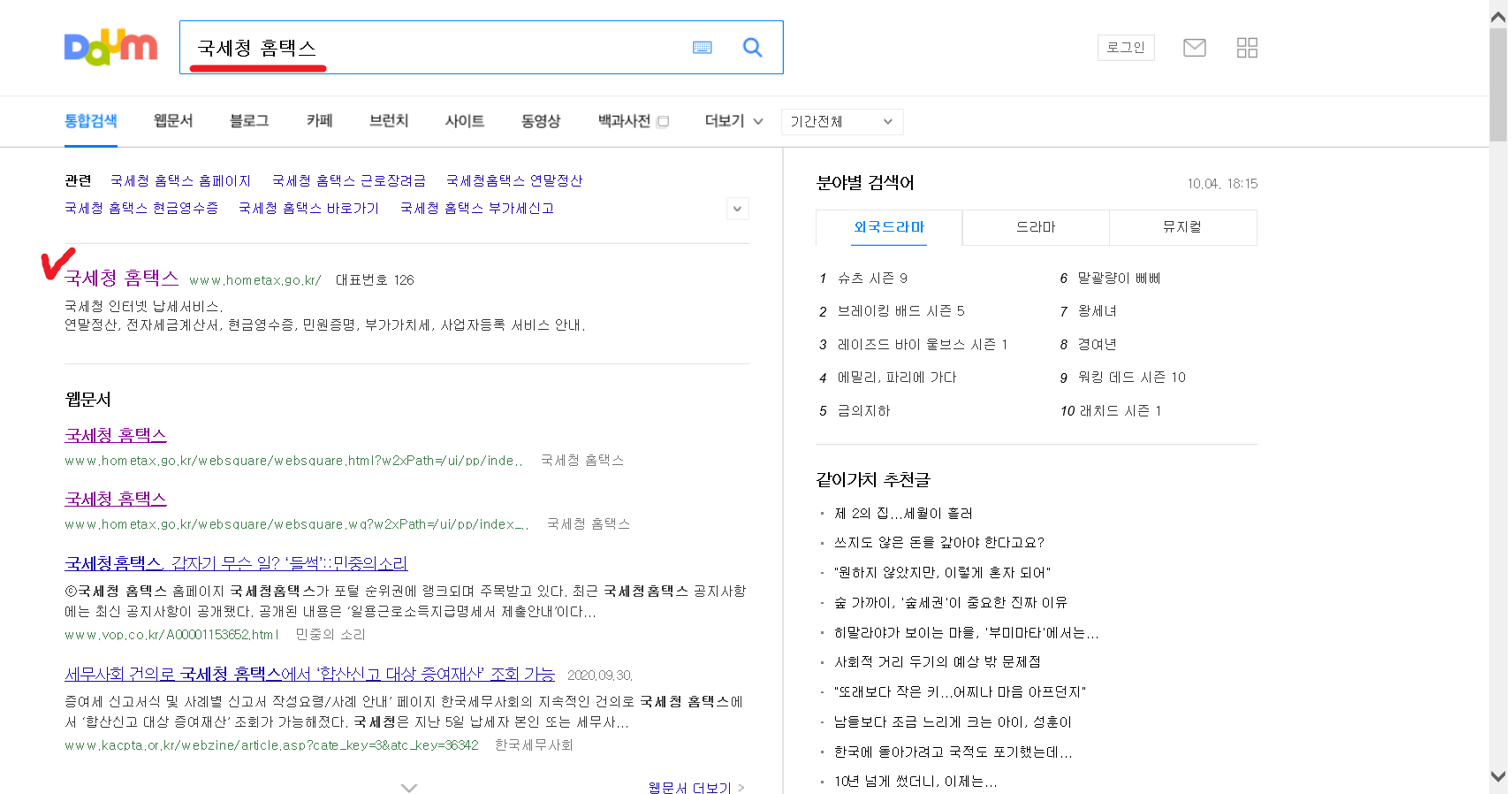The height and width of the screenshot is (794, 1512).
Task: Click the vertical scrollbar thumb
Action: 1498,85
